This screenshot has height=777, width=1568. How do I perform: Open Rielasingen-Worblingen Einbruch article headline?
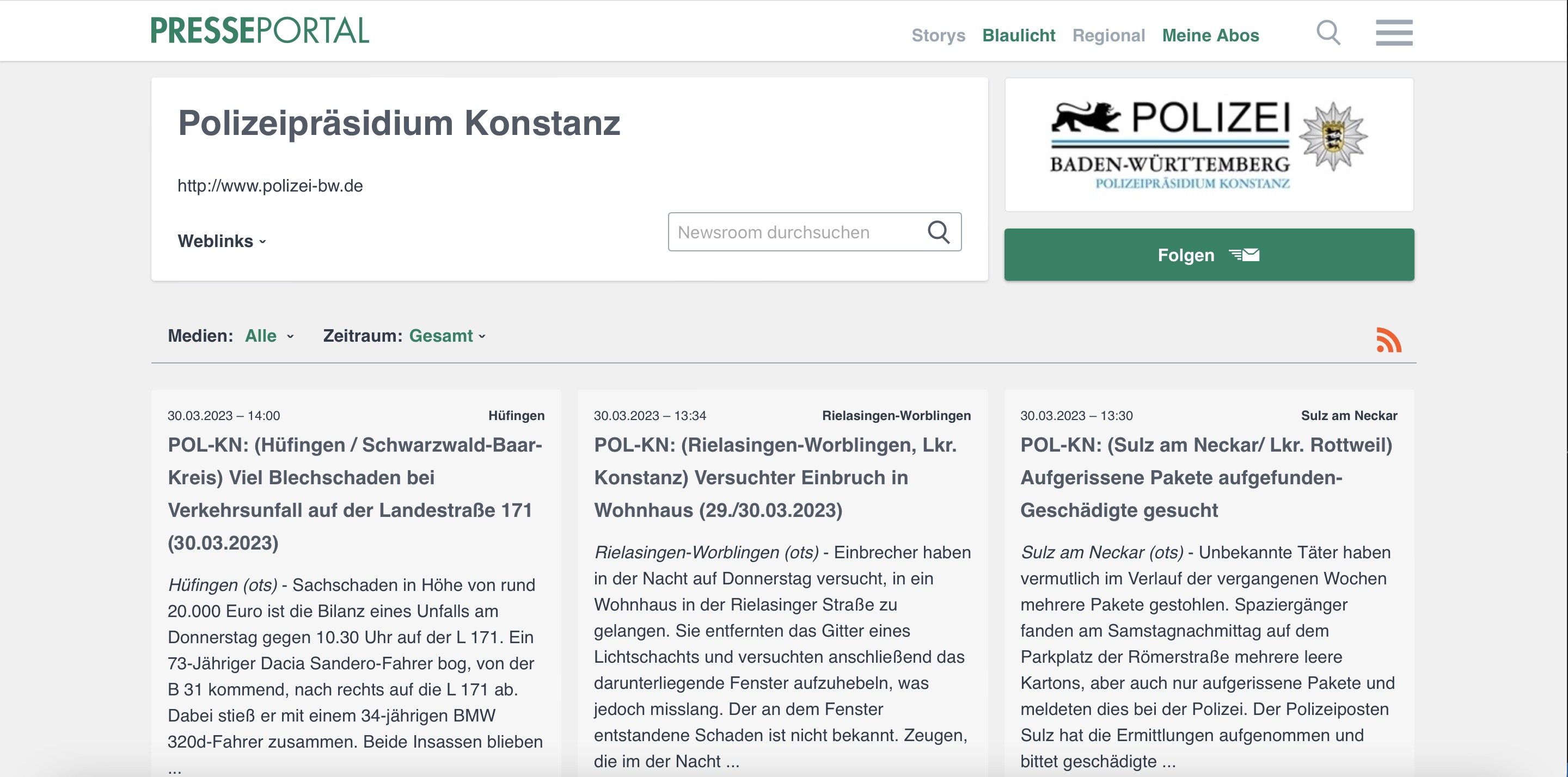775,477
